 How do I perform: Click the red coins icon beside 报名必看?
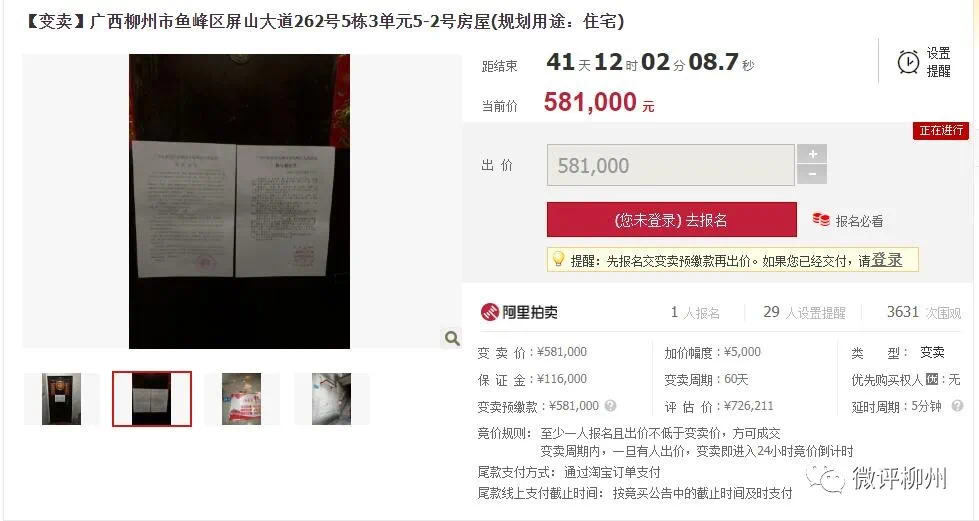(x=820, y=220)
